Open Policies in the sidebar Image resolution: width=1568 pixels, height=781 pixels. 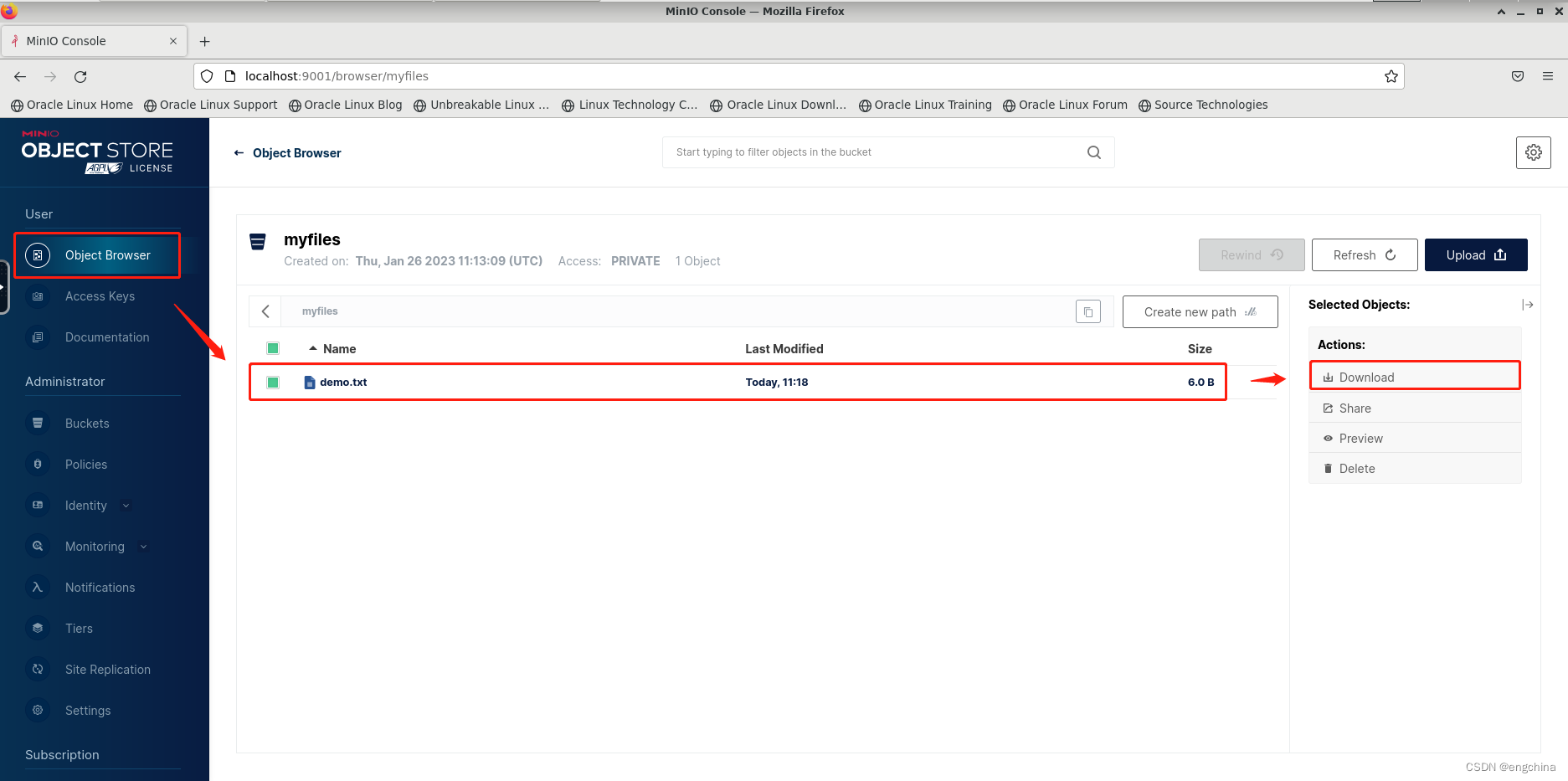pyautogui.click(x=86, y=465)
